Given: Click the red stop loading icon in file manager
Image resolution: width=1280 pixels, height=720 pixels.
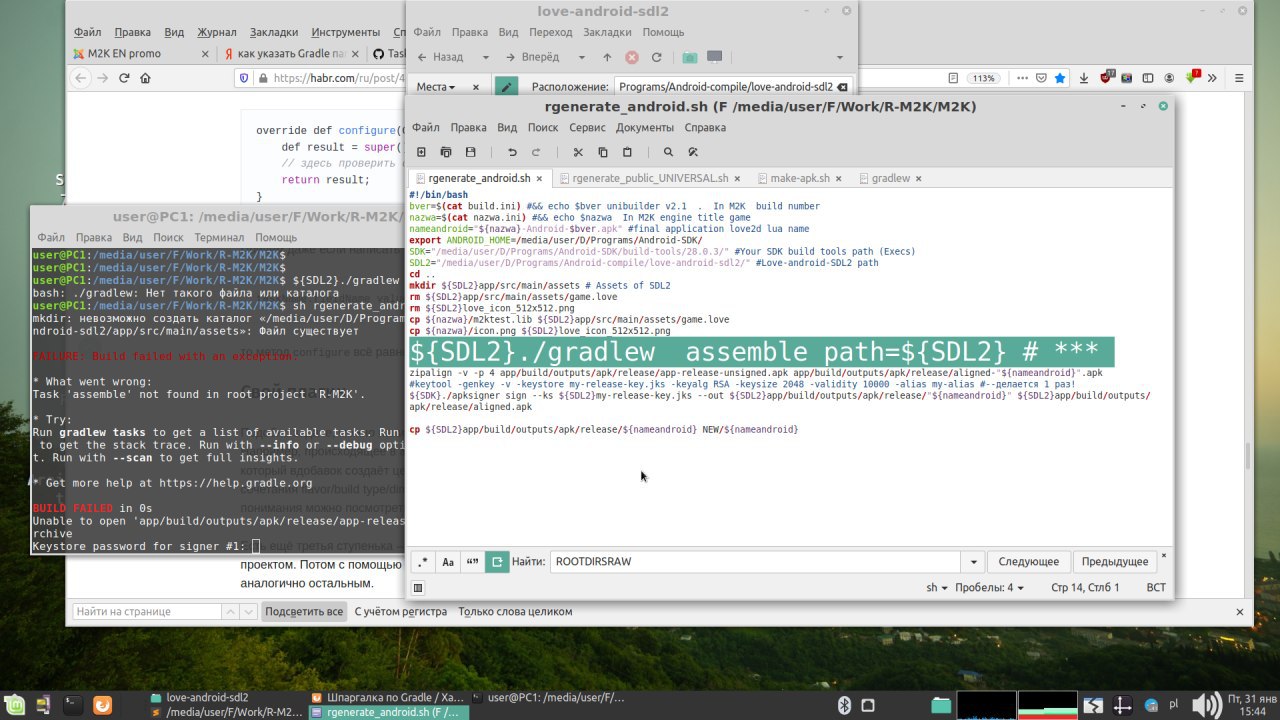Looking at the screenshot, I should click(x=632, y=57).
